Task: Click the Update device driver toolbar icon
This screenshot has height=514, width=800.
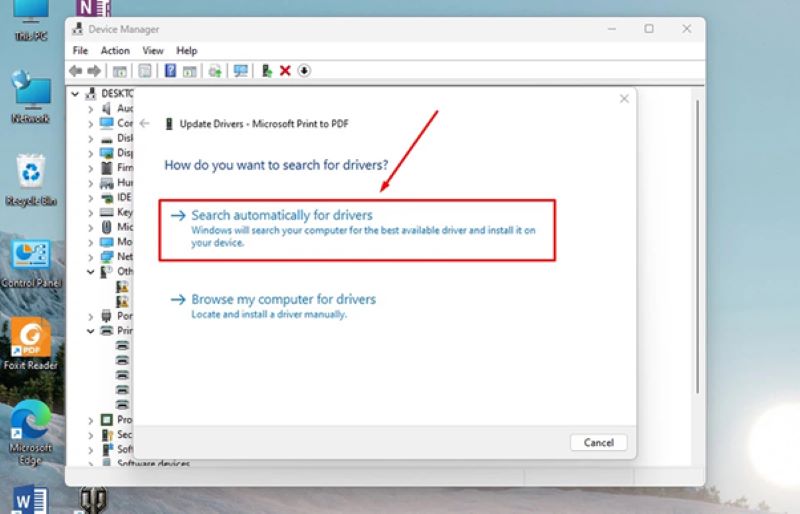Action: point(266,70)
